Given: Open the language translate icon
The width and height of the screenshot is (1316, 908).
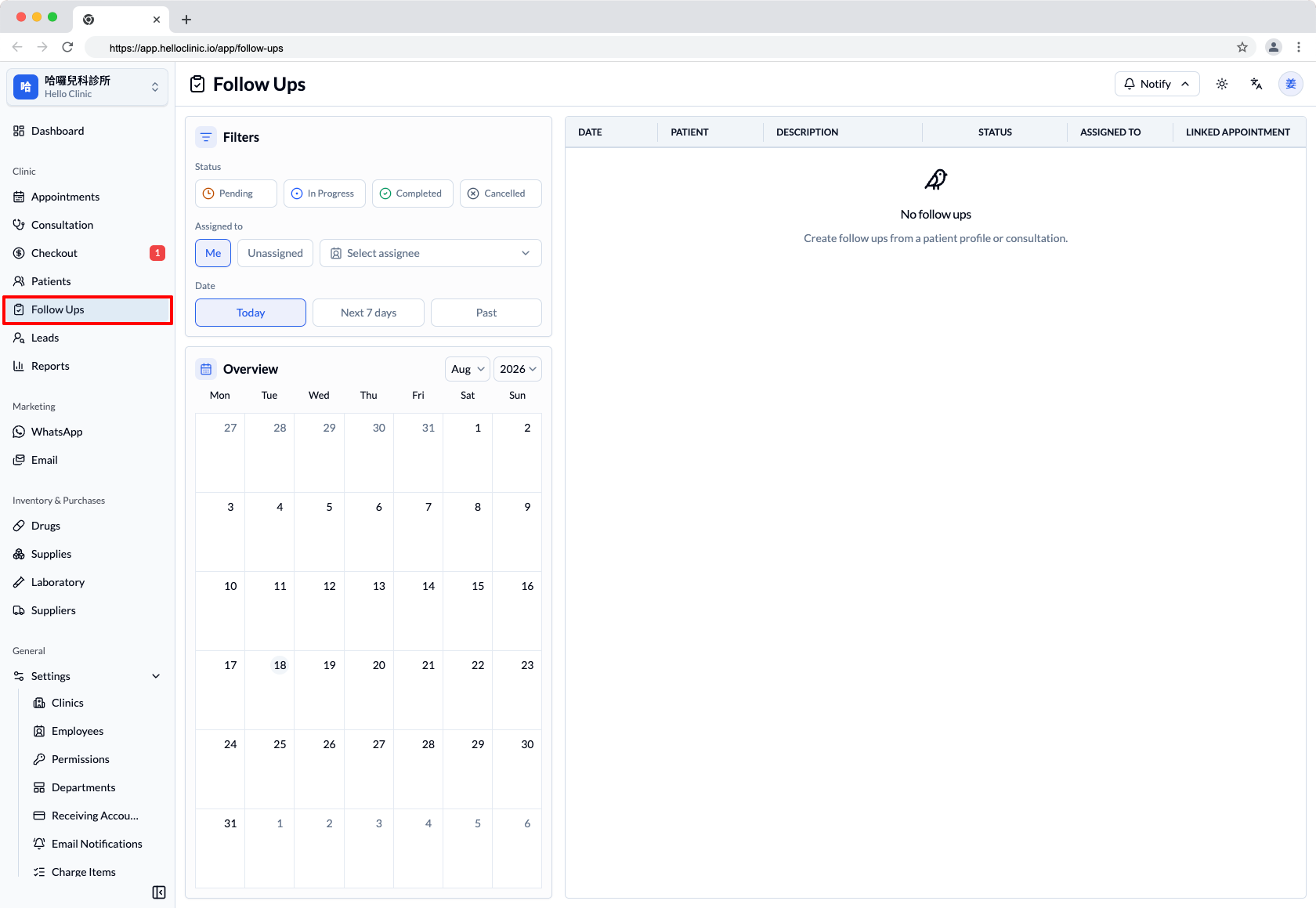Looking at the screenshot, I should click(1256, 84).
